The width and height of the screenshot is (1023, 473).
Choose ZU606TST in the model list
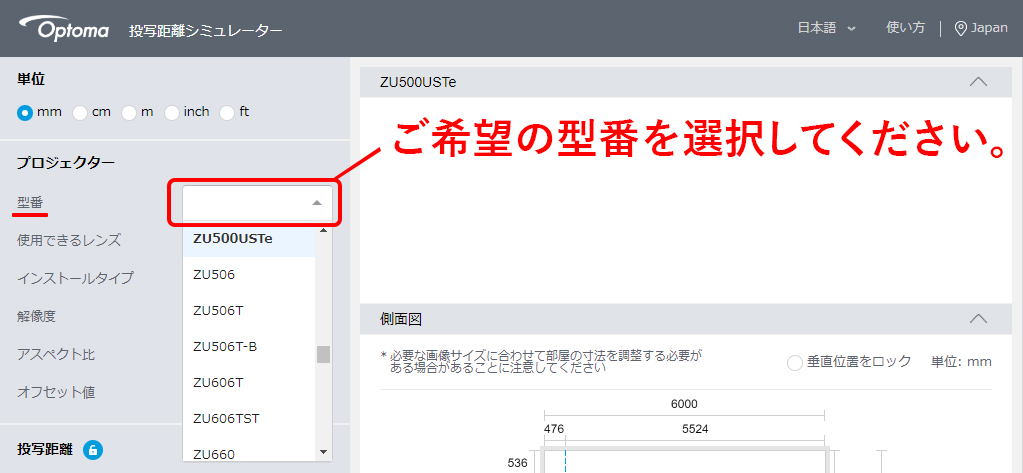[226, 418]
